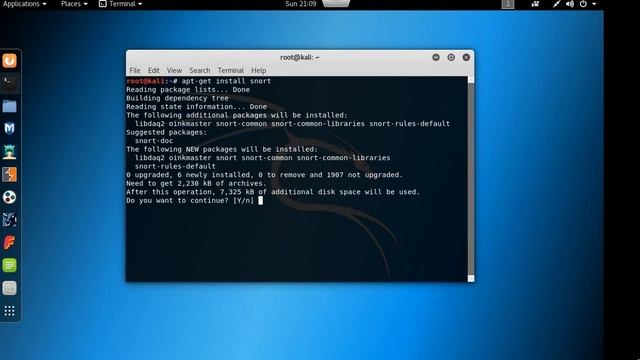Minimize the root@kali terminal window
Image resolution: width=640 pixels, height=360 pixels.
[x=436, y=58]
